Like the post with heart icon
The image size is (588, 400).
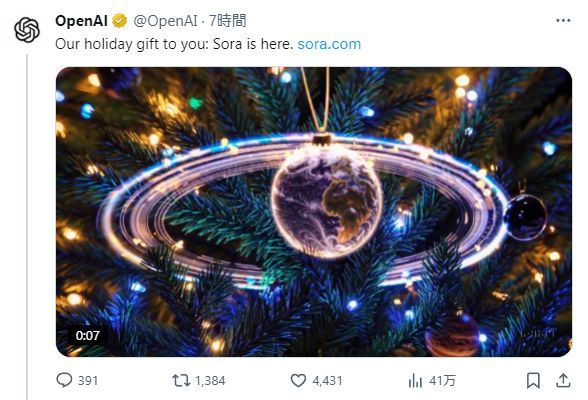click(298, 381)
